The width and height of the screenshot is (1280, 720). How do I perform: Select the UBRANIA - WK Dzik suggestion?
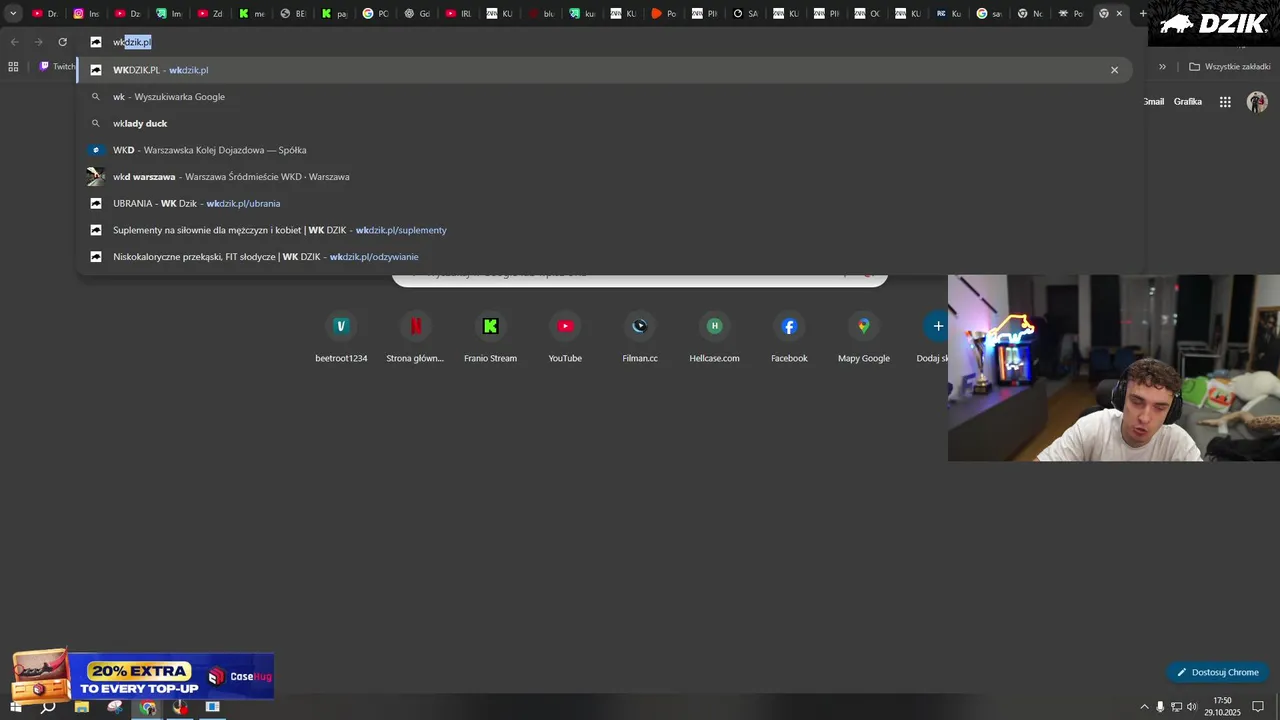[605, 203]
